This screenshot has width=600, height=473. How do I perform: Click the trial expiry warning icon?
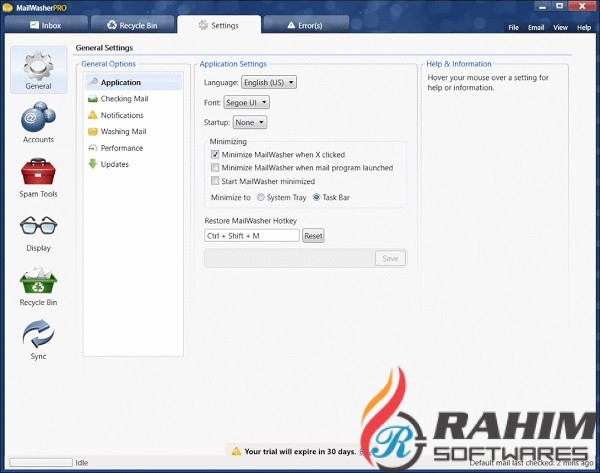tap(236, 452)
